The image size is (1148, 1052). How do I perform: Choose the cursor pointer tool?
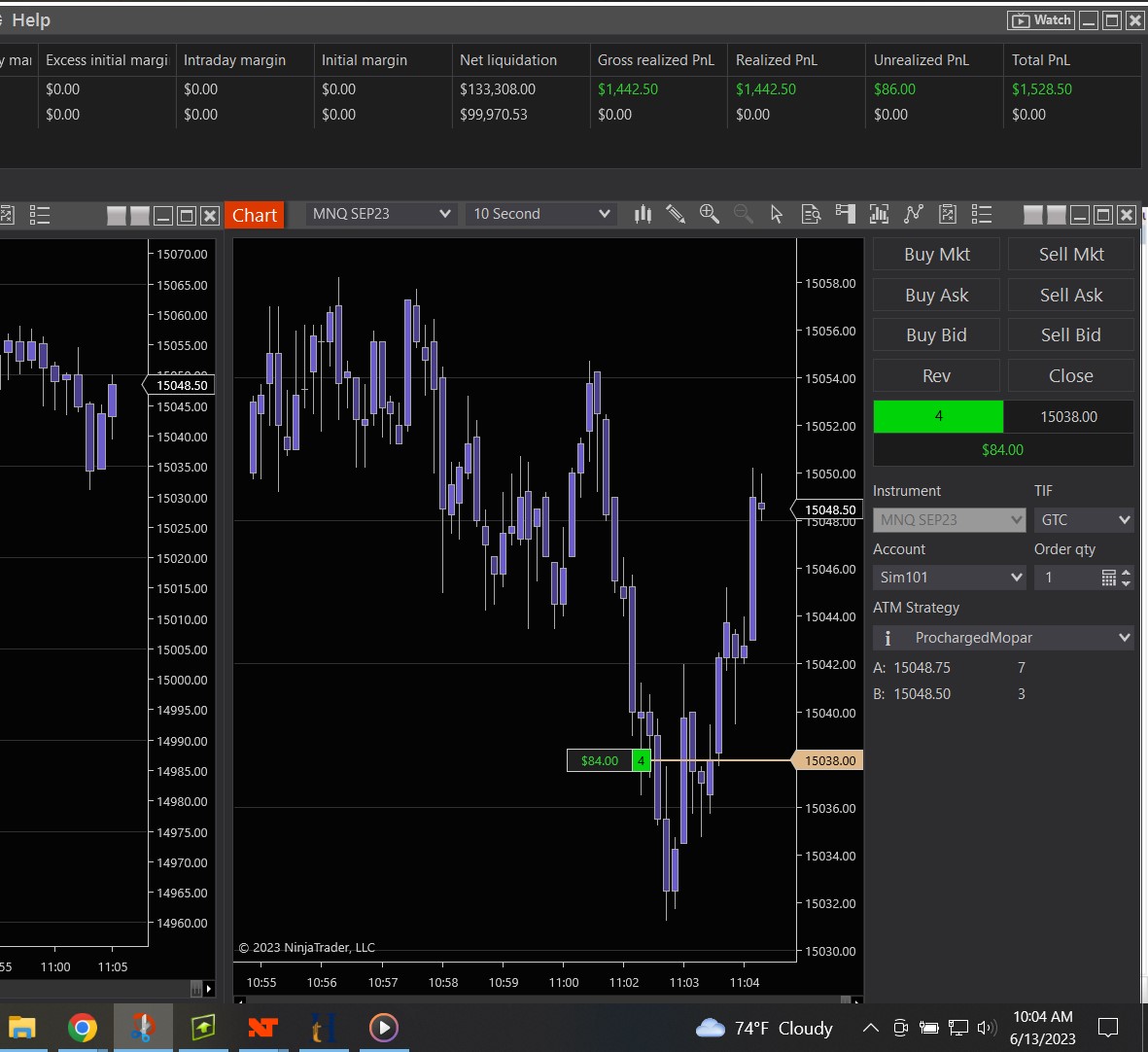777,214
